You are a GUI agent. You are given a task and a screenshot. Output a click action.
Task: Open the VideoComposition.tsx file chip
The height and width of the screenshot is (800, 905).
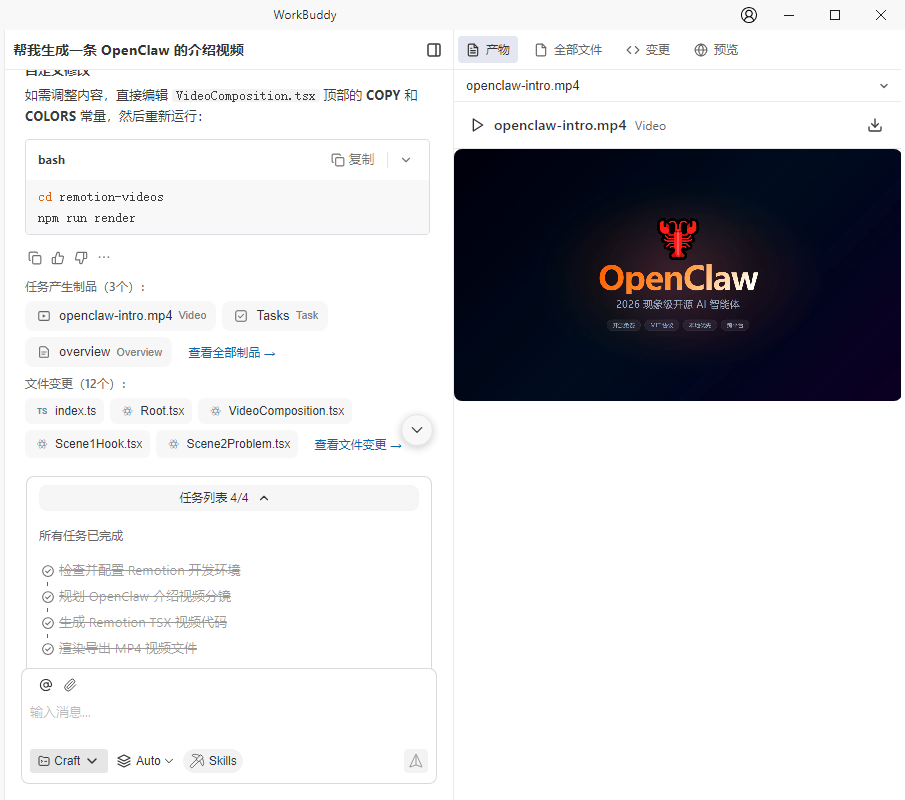pos(275,411)
